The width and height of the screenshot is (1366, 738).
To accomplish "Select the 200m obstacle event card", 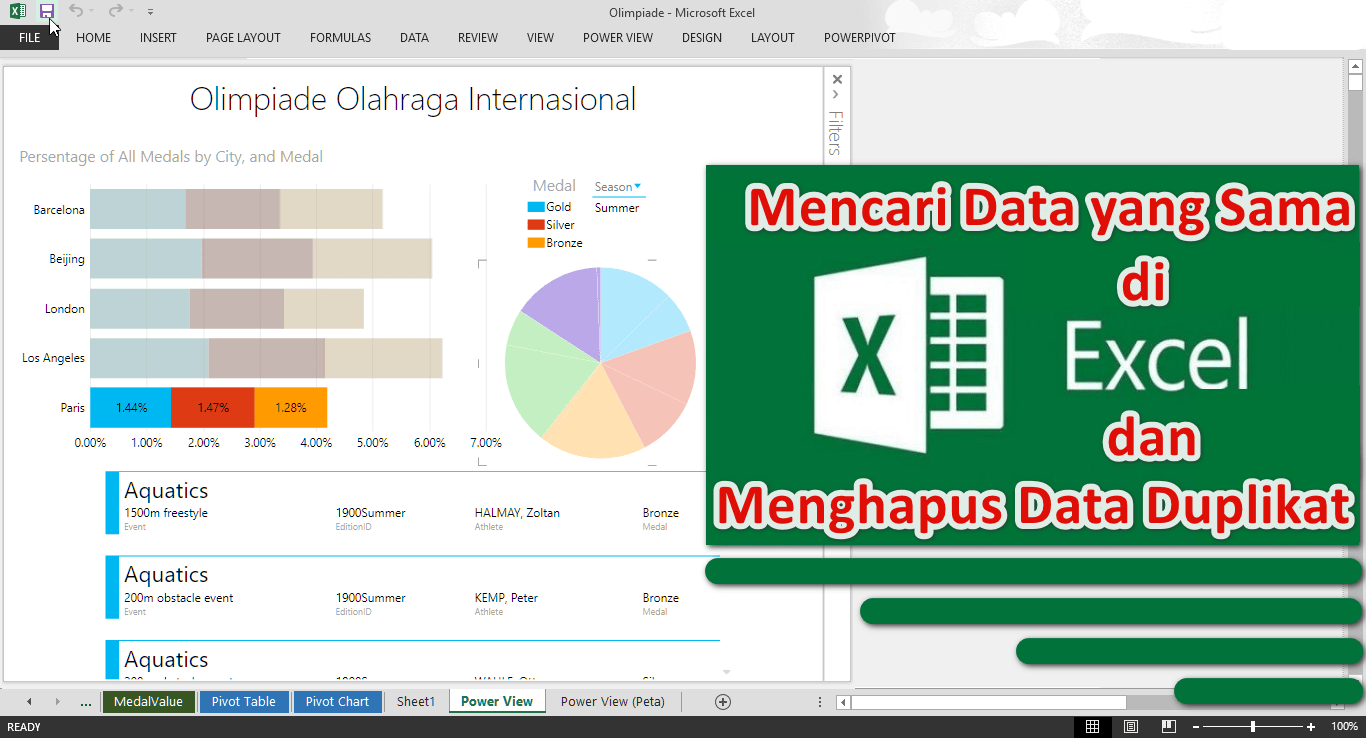I will pos(412,587).
